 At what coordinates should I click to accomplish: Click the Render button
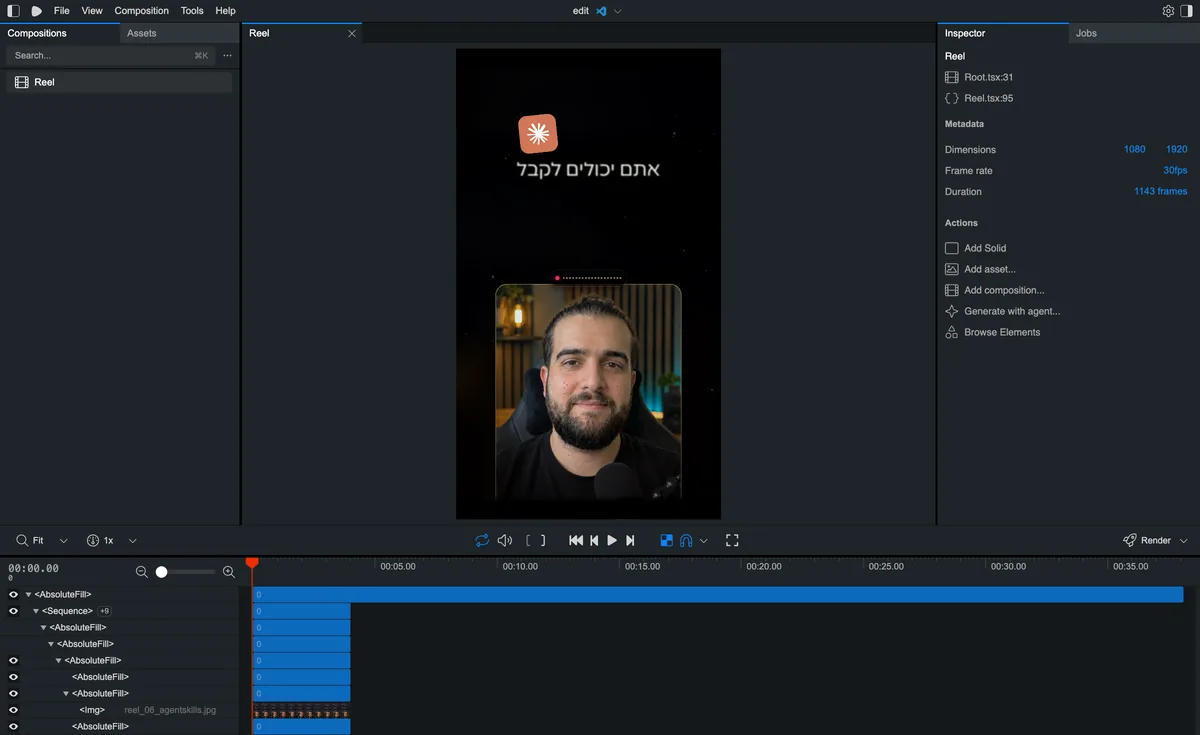[1155, 540]
